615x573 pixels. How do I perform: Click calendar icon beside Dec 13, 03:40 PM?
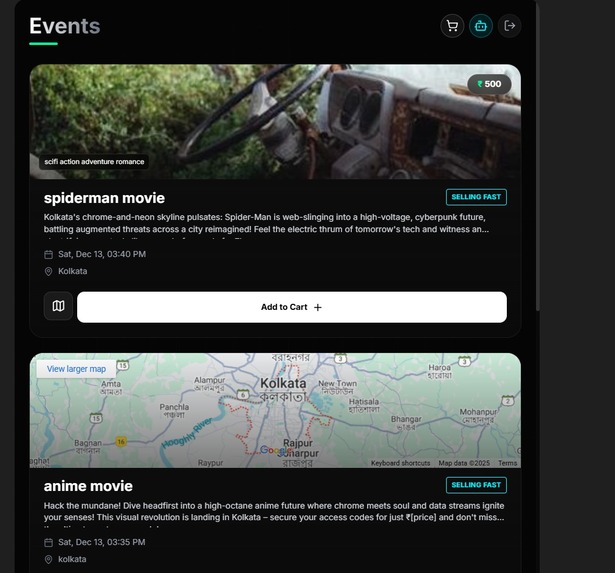pyautogui.click(x=49, y=255)
